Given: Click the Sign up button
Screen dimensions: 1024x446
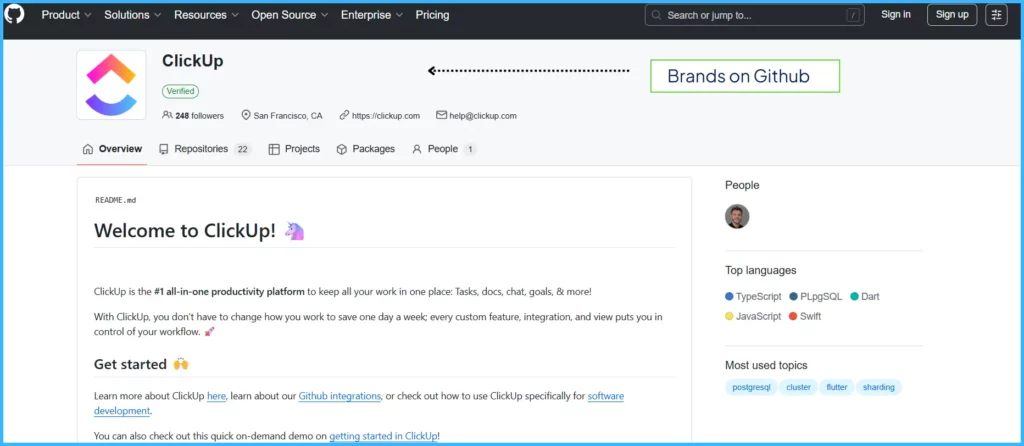Looking at the screenshot, I should (952, 15).
